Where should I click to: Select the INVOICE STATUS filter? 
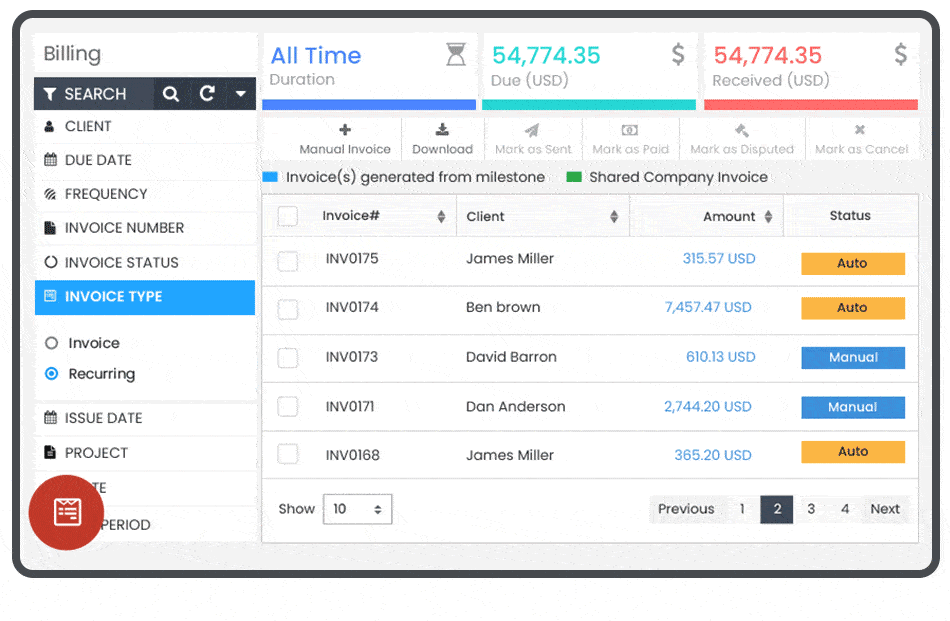[120, 262]
